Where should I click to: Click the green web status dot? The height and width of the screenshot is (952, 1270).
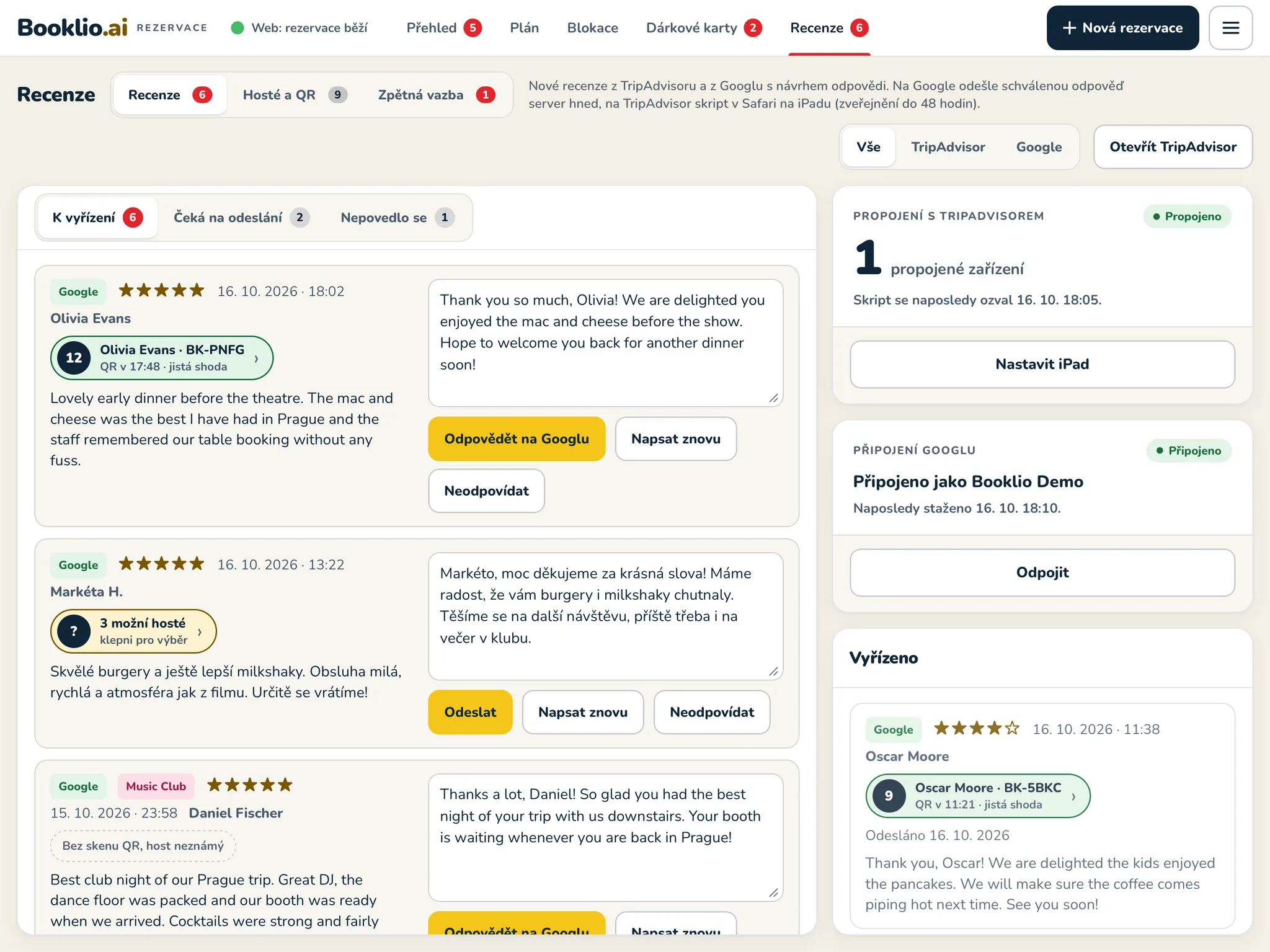tap(237, 28)
